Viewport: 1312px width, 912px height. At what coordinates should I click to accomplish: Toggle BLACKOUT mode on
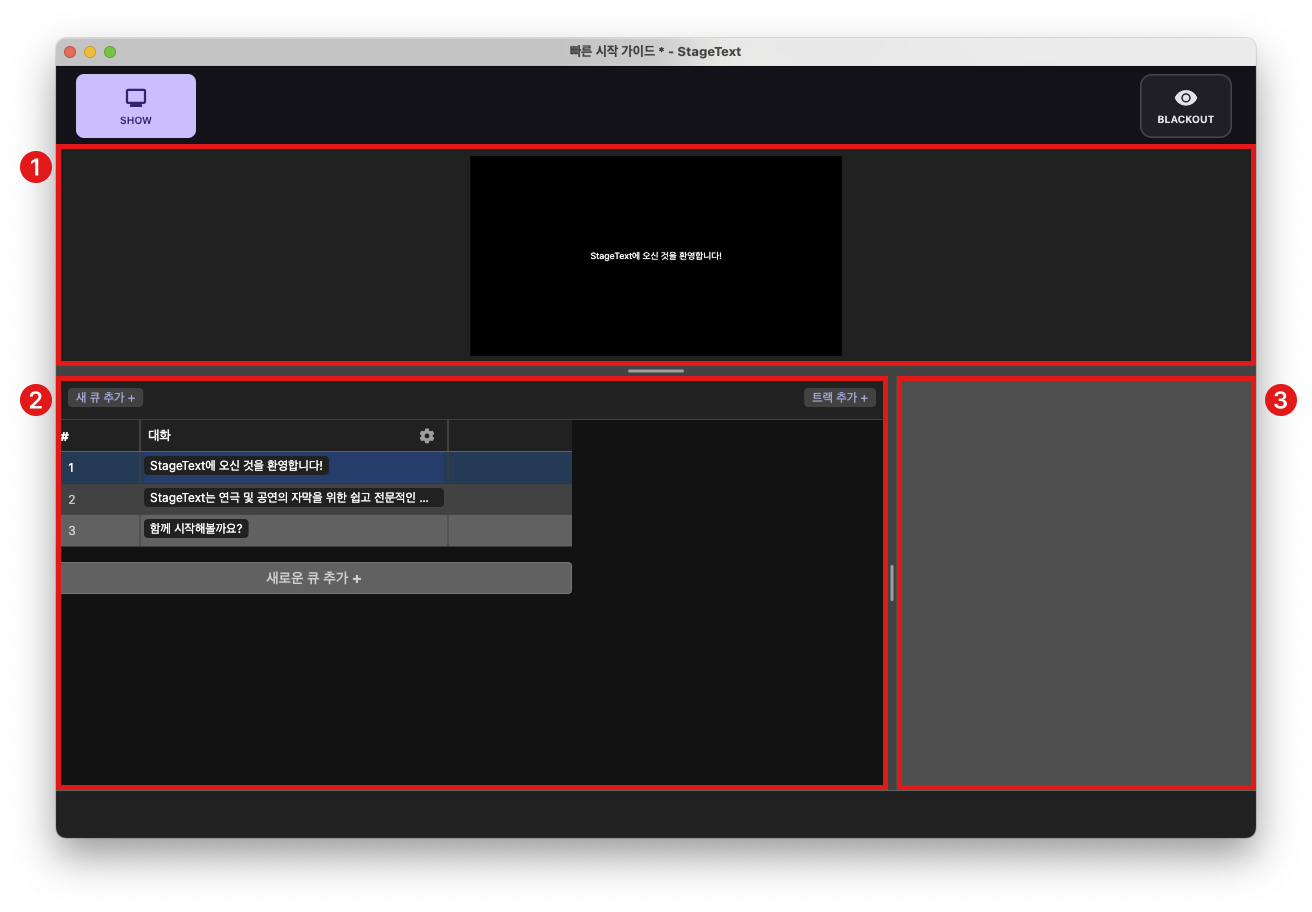click(1186, 105)
